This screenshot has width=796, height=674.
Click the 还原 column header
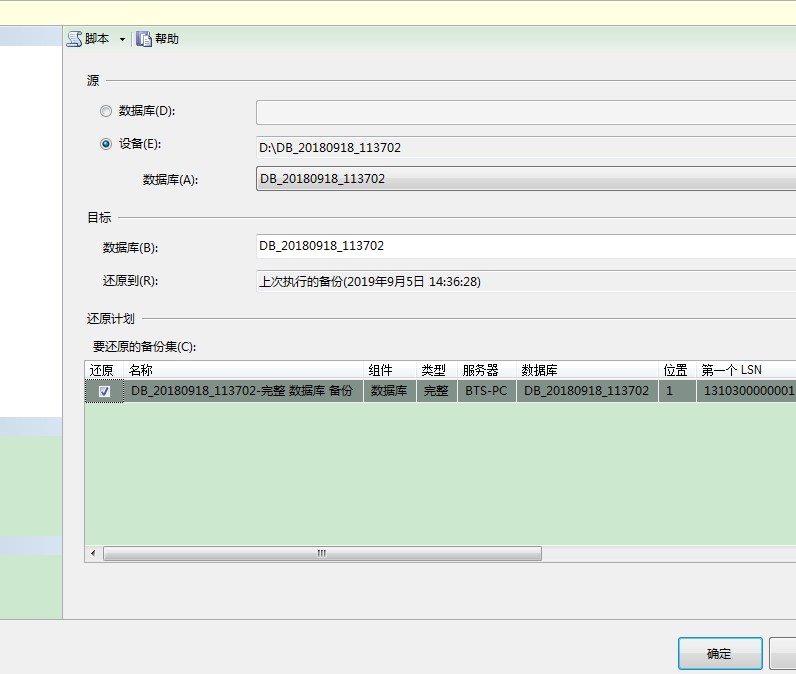point(104,370)
